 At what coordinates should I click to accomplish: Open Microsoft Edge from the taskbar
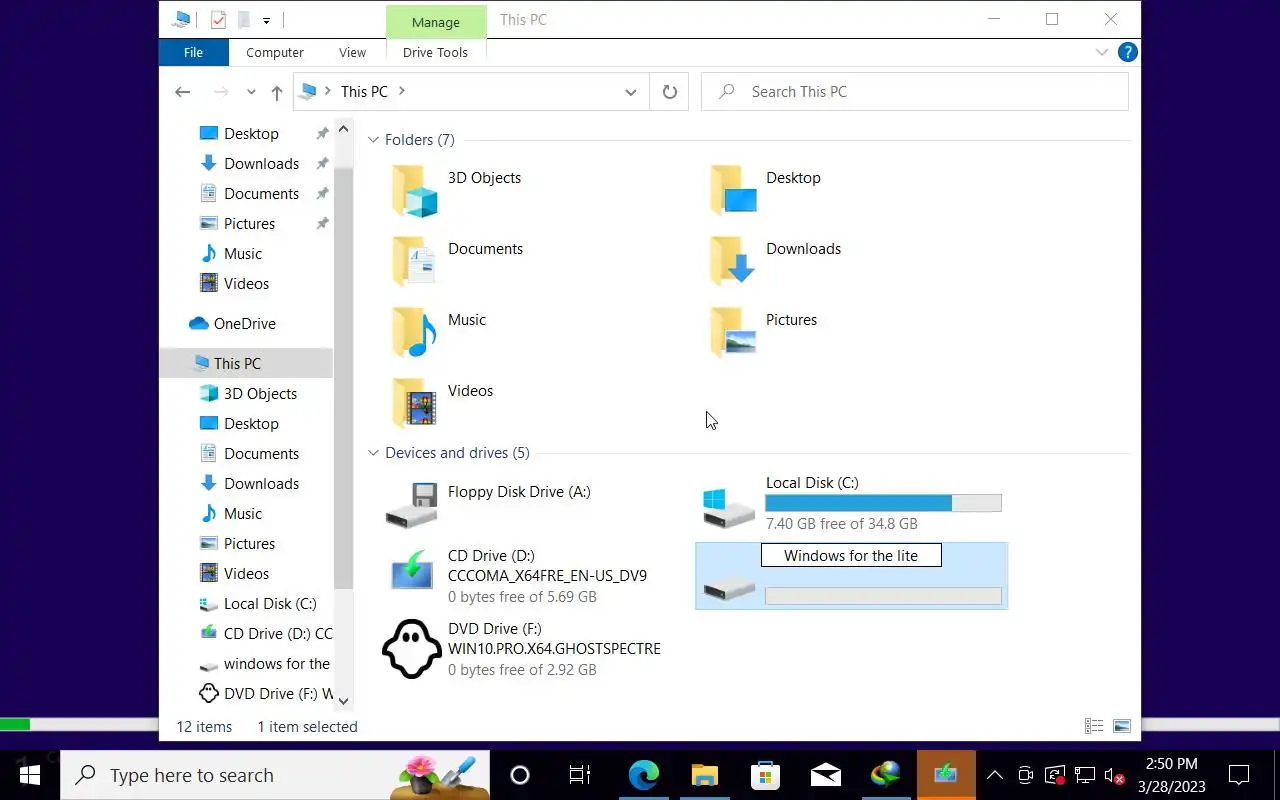(x=644, y=775)
